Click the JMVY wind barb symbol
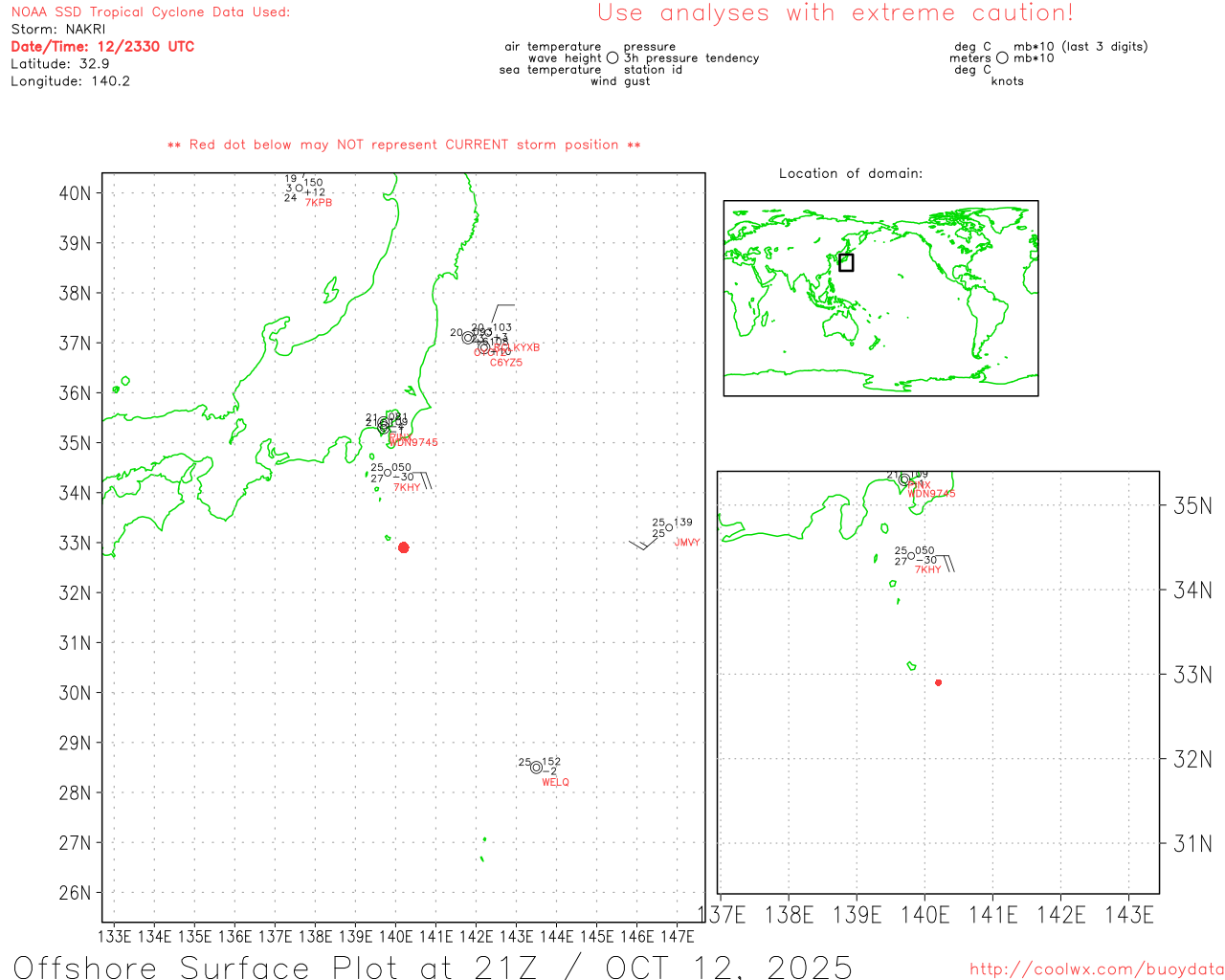 [641, 545]
